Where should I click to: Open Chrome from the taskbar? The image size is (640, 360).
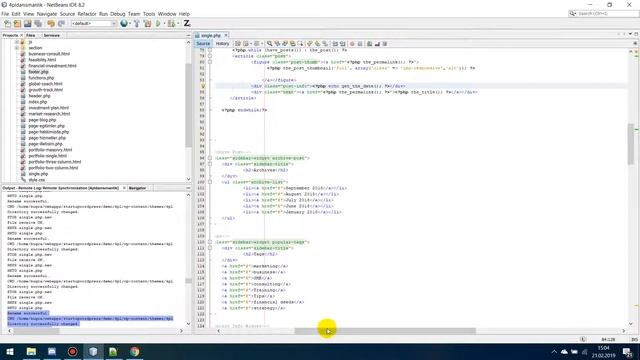click(x=134, y=351)
